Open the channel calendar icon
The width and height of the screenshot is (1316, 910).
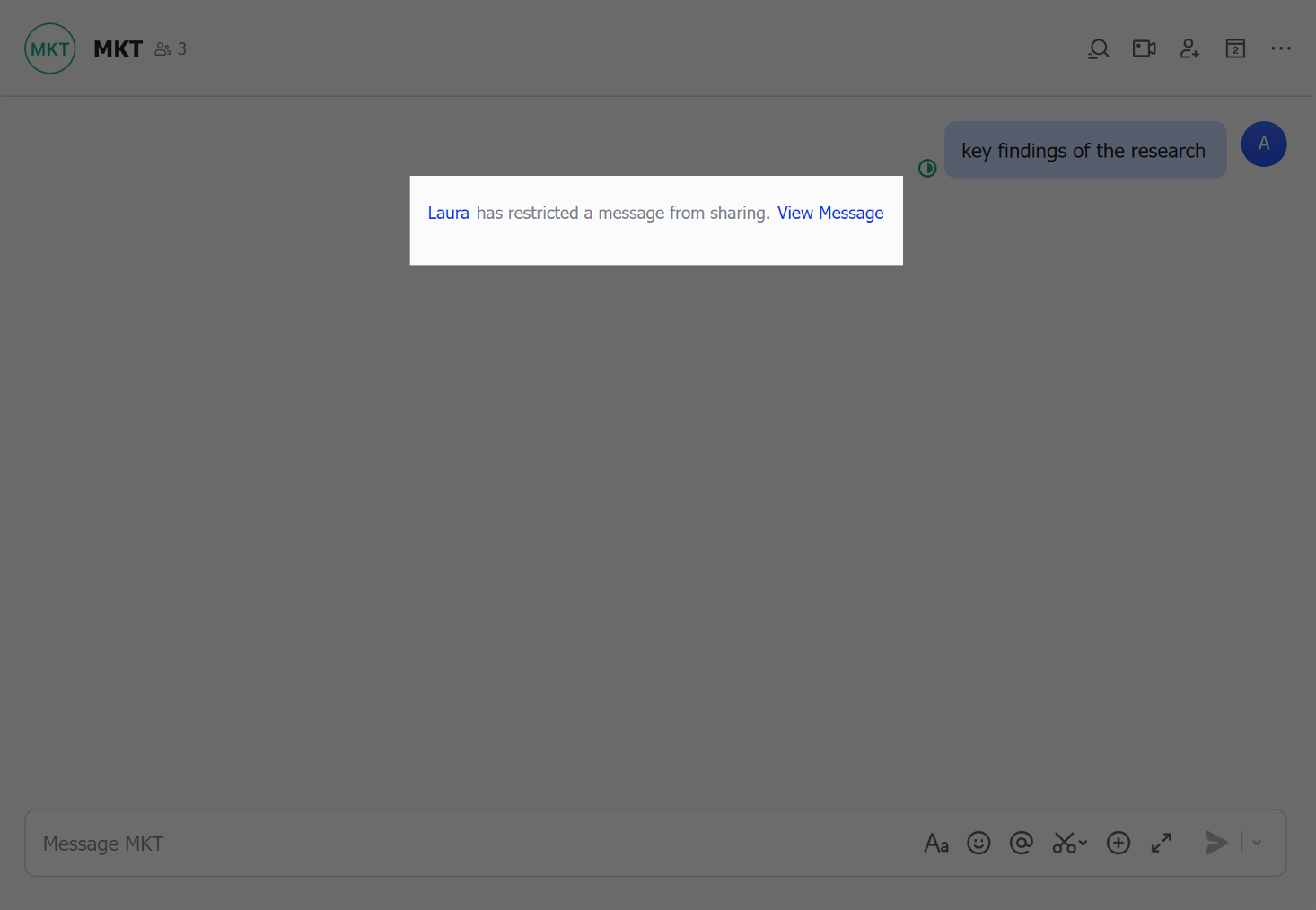1235,48
